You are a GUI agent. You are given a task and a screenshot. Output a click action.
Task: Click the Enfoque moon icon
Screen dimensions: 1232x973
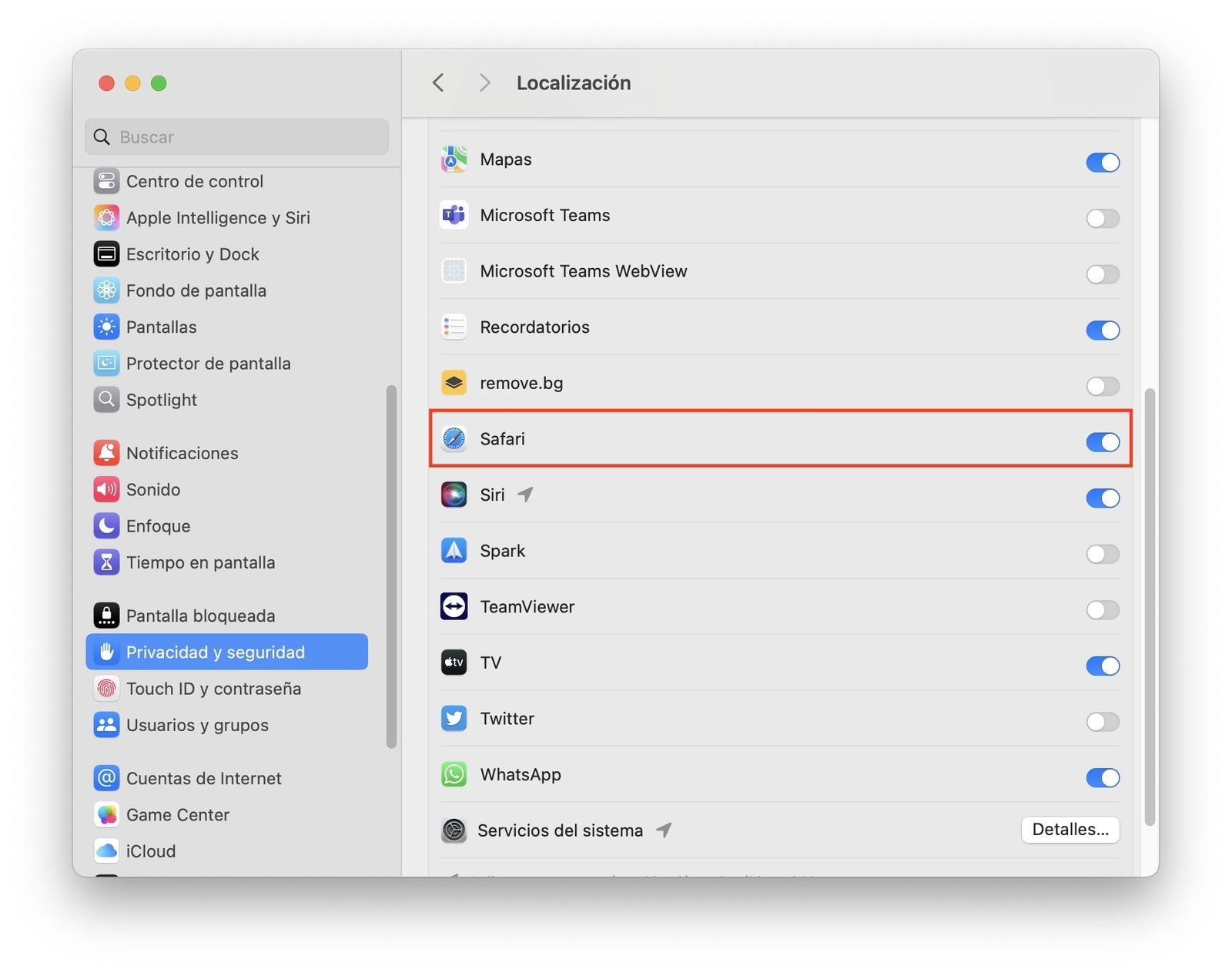(x=106, y=525)
